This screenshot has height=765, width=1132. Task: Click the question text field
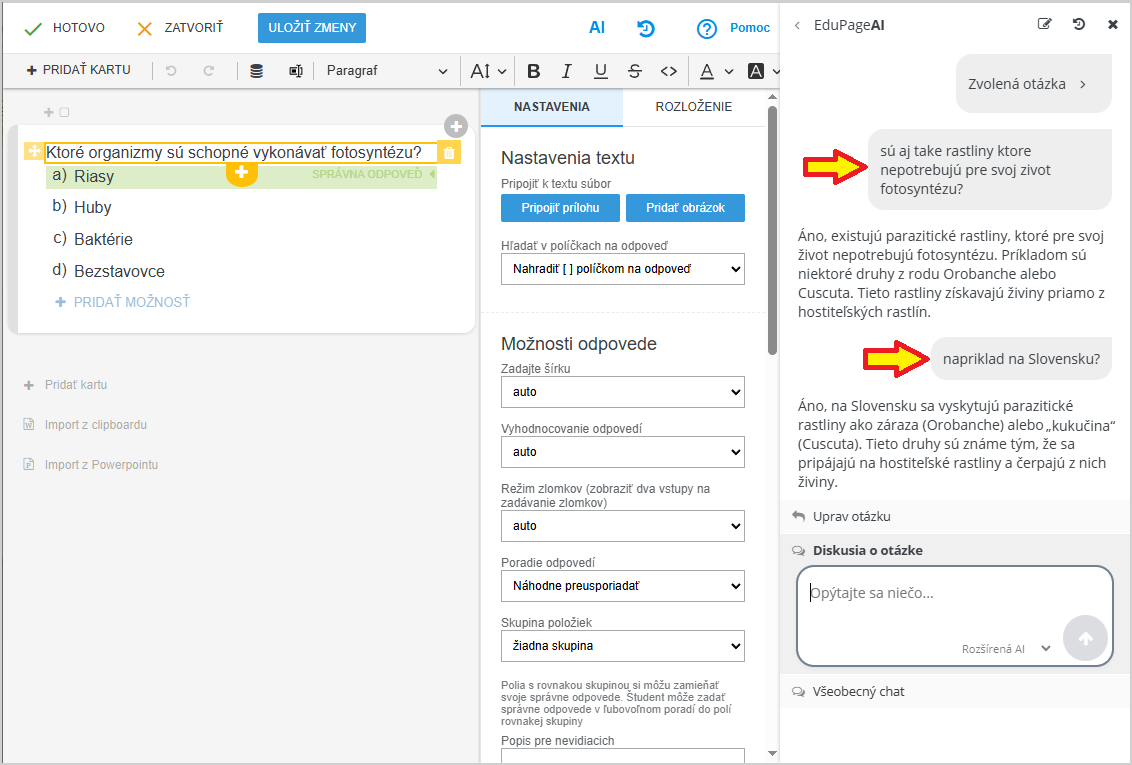(x=241, y=152)
